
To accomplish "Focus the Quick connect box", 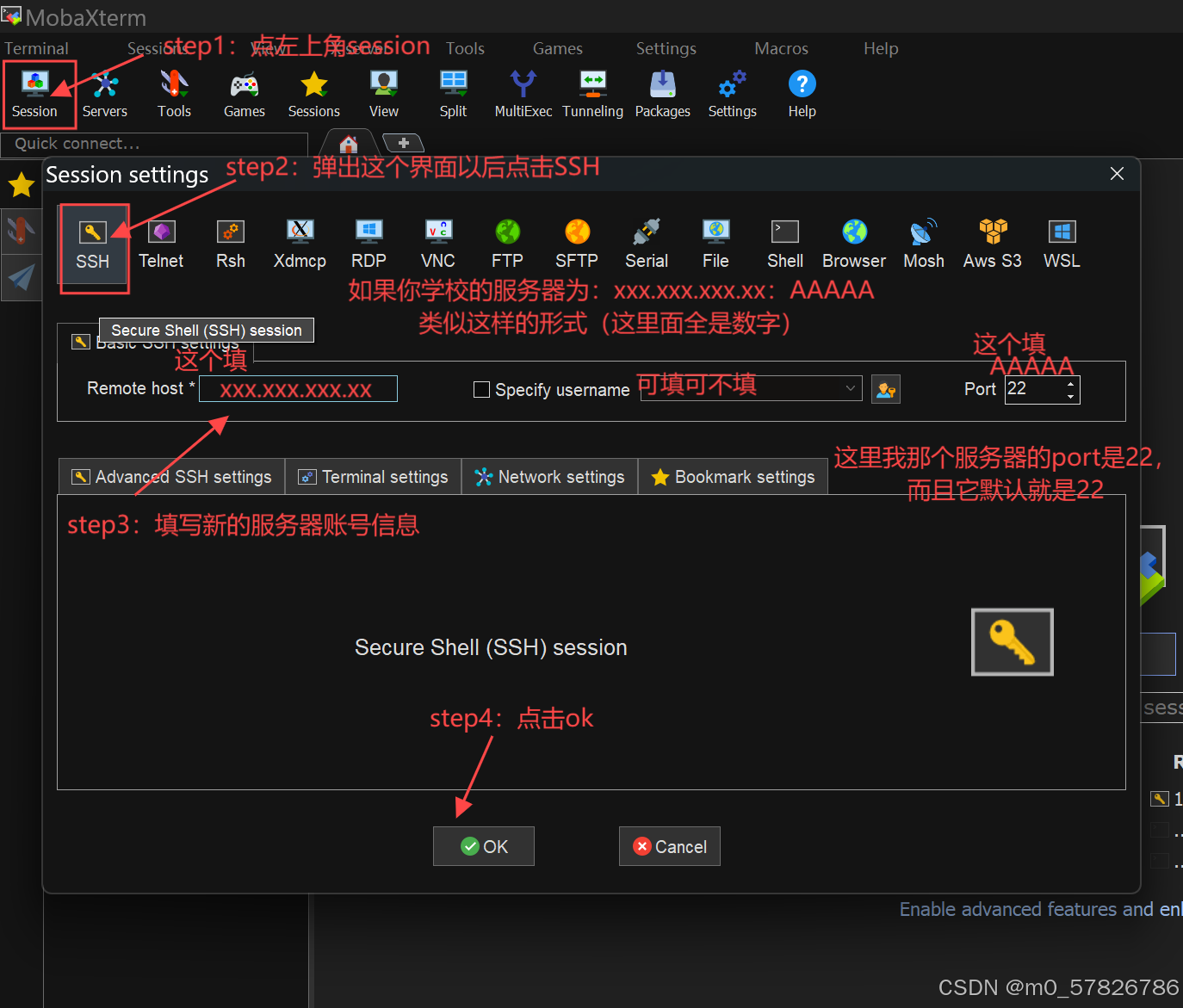I will 155,144.
